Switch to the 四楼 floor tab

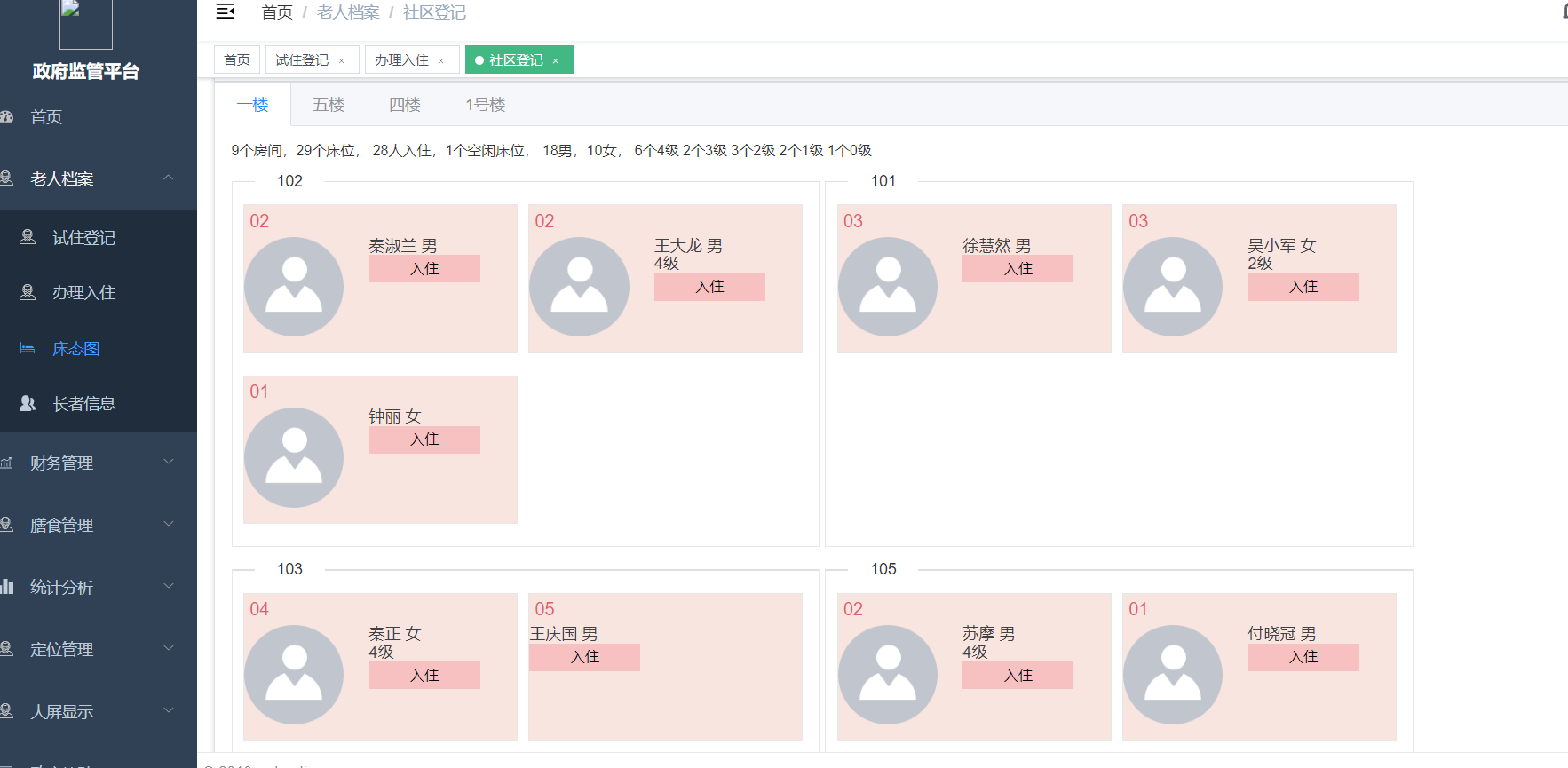[x=405, y=105]
